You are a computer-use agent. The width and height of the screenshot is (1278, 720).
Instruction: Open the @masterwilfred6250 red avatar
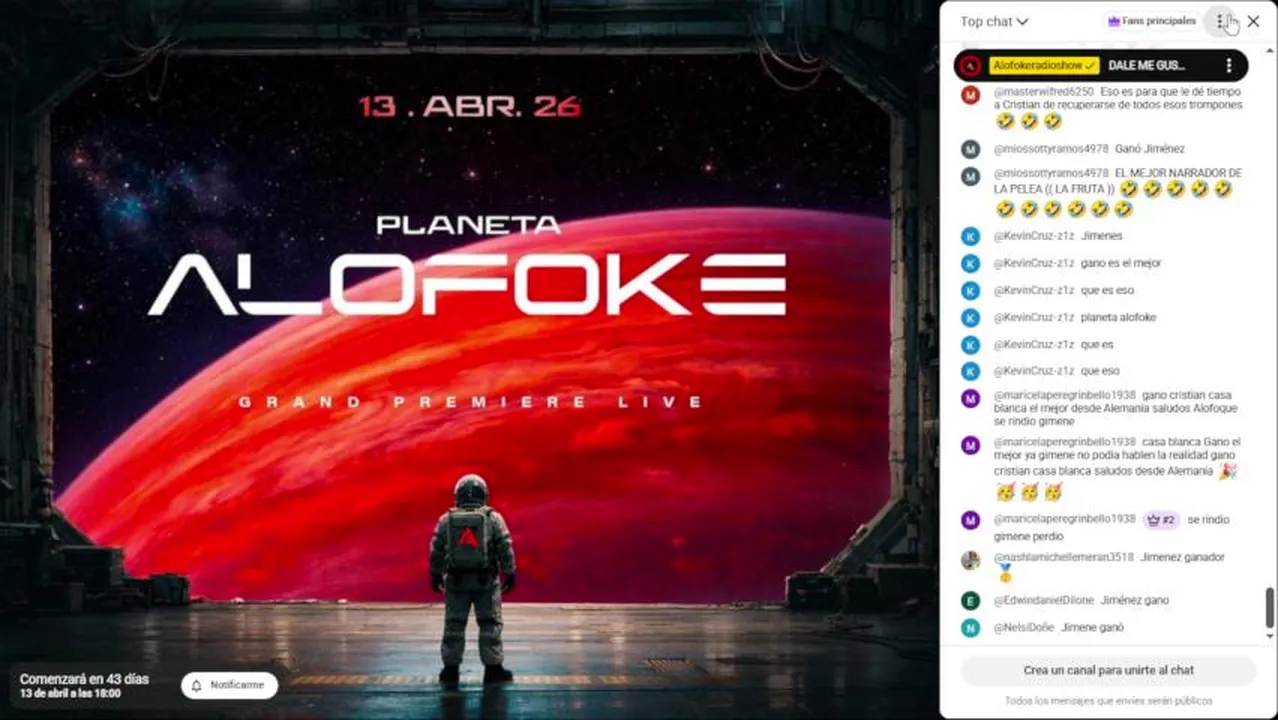(970, 95)
